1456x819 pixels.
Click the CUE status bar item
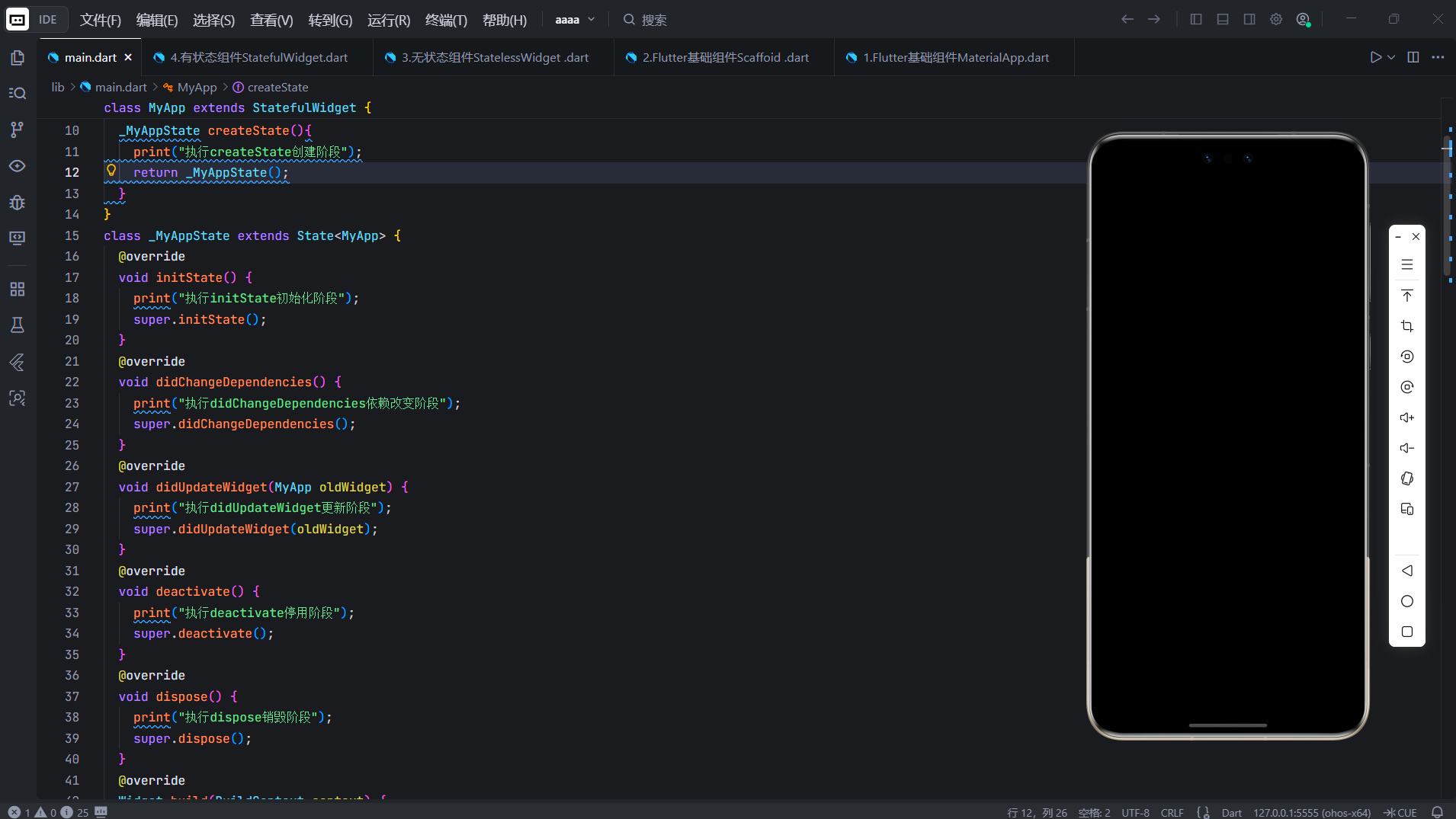[x=1400, y=812]
